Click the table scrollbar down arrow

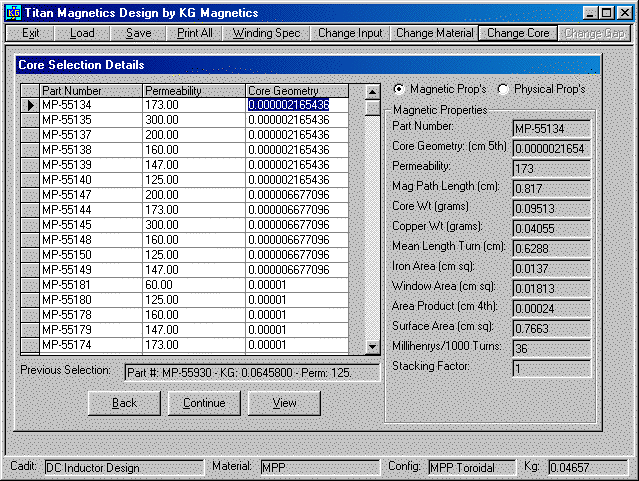click(x=372, y=346)
